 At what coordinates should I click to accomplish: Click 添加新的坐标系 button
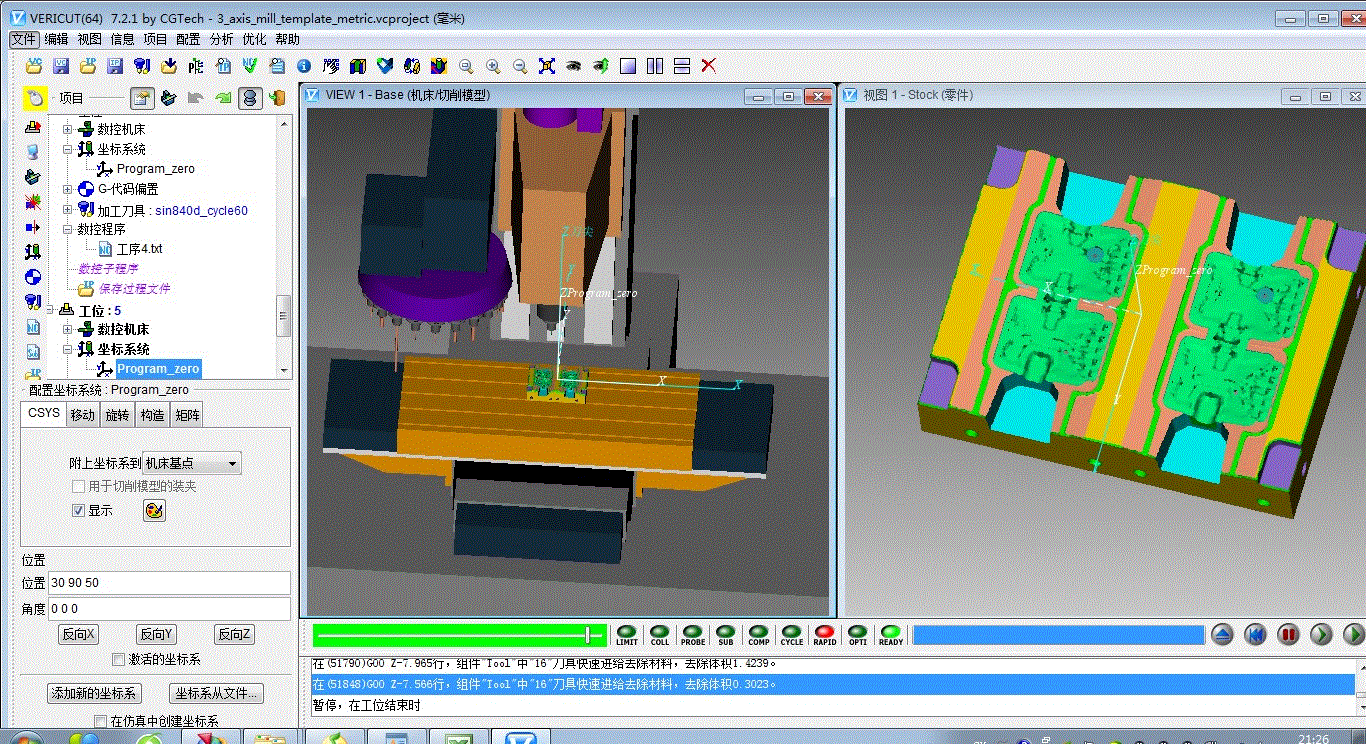[94, 693]
